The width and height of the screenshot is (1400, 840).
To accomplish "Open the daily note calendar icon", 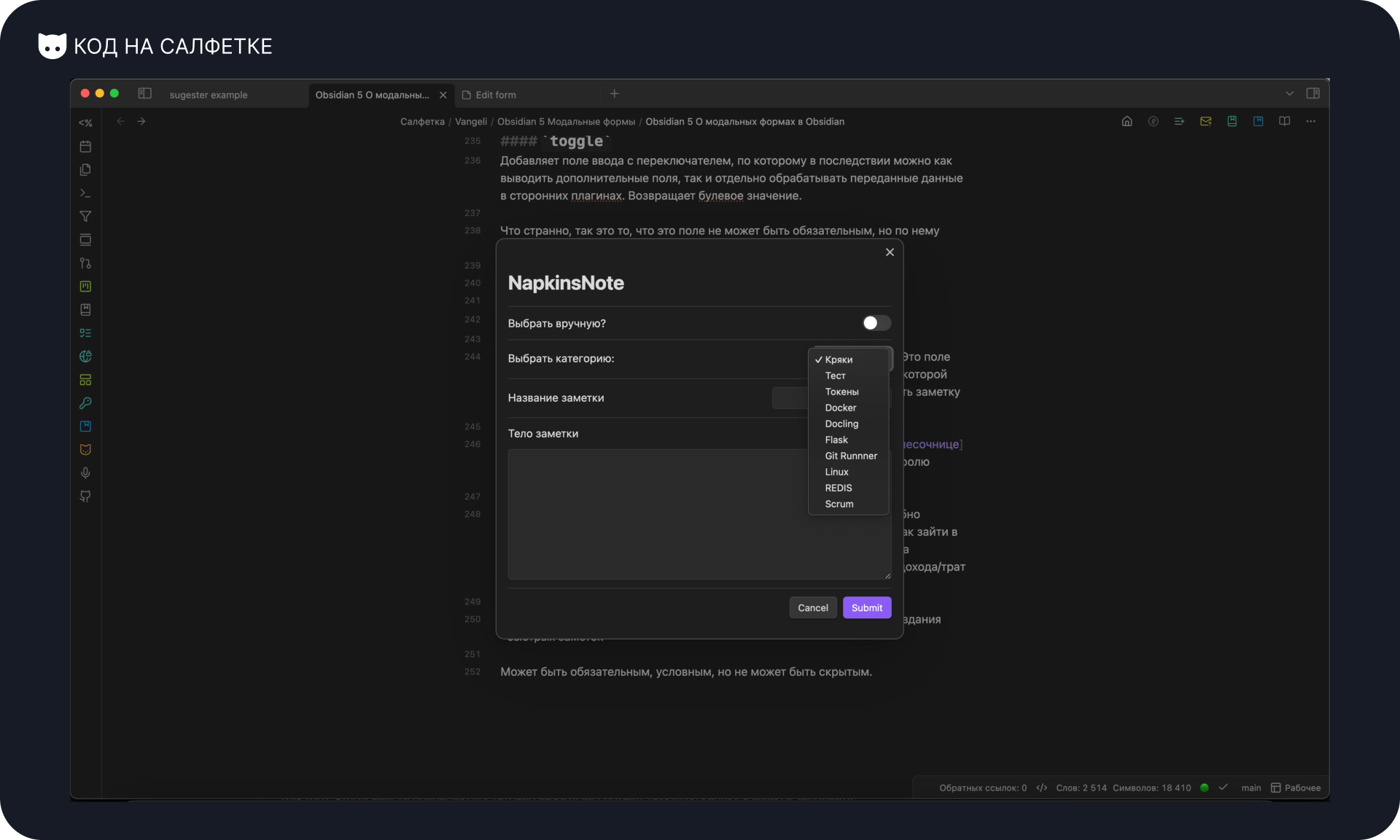I will 85,147.
